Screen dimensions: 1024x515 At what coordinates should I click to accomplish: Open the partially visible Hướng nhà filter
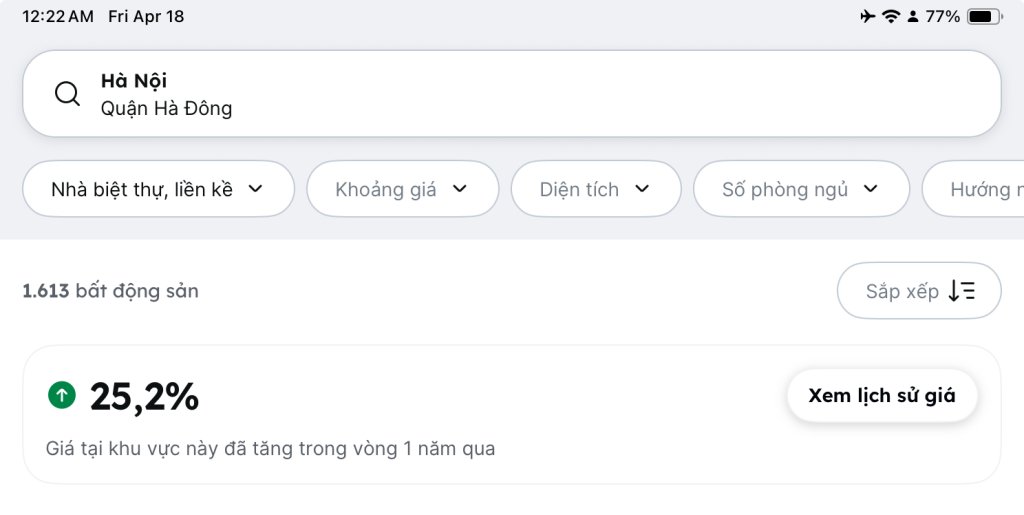click(973, 189)
